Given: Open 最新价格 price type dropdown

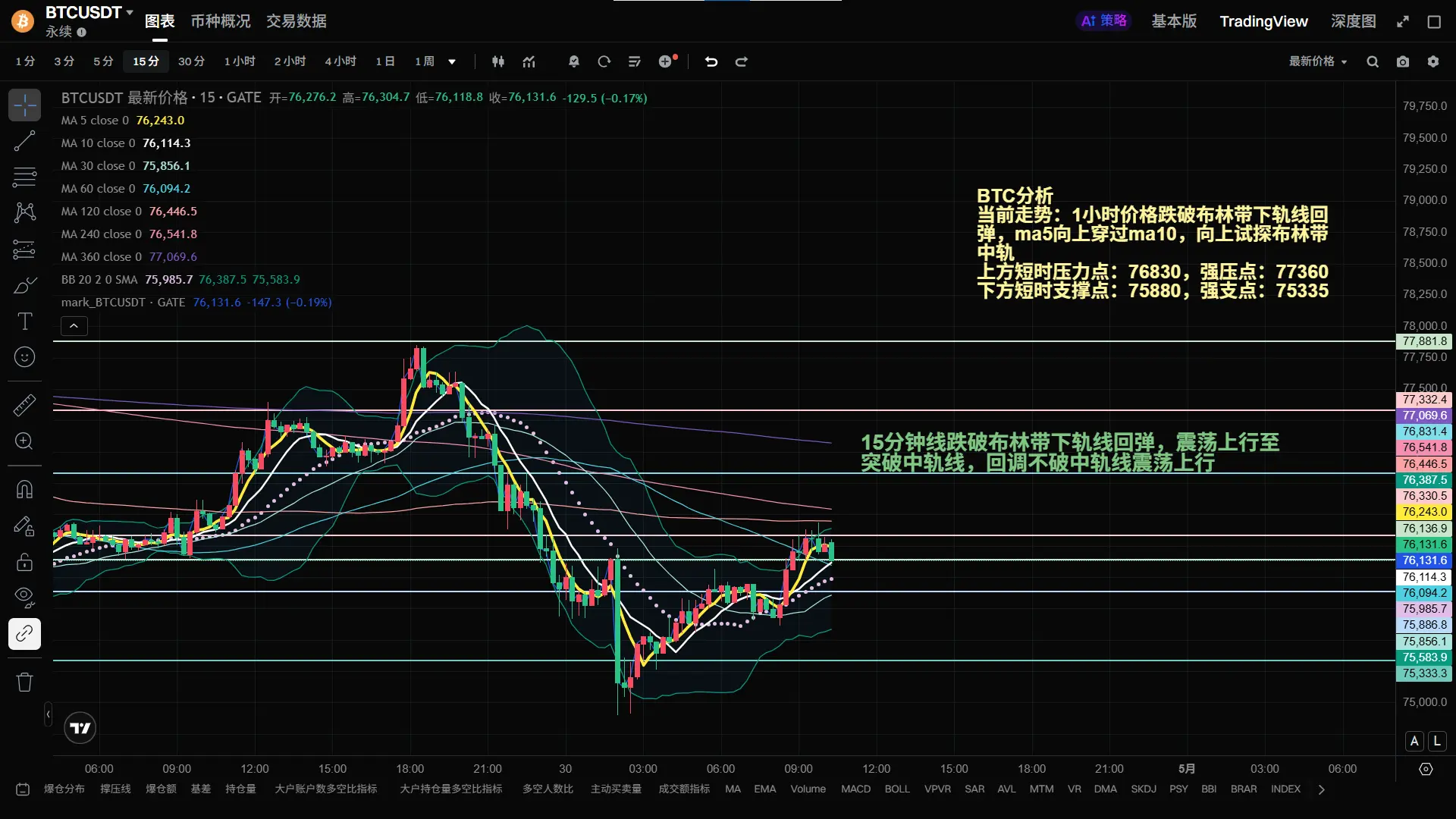Looking at the screenshot, I should pyautogui.click(x=1318, y=61).
